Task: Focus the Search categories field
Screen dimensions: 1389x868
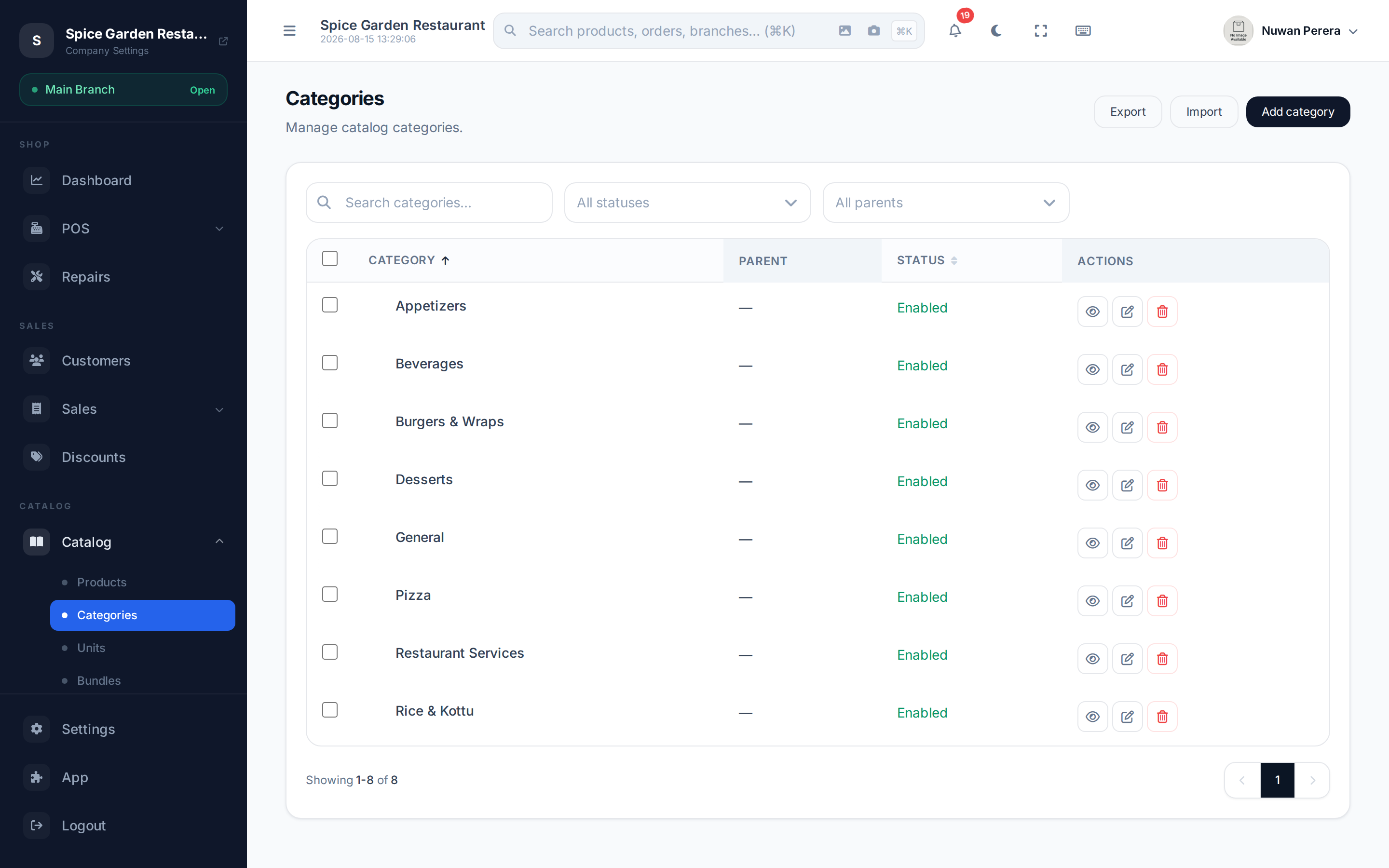Action: coord(429,203)
